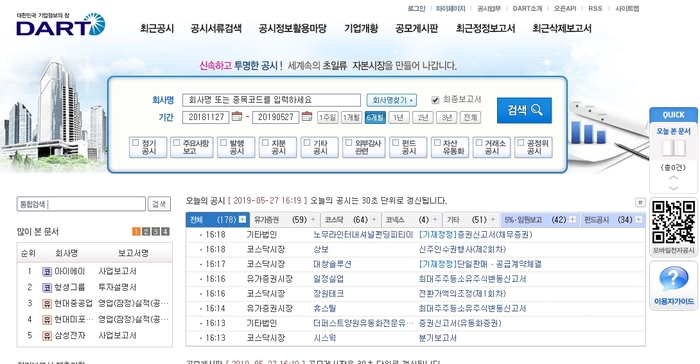Switch to the 5%·임원보고 tab
This screenshot has height=364, width=700.
click(535, 220)
